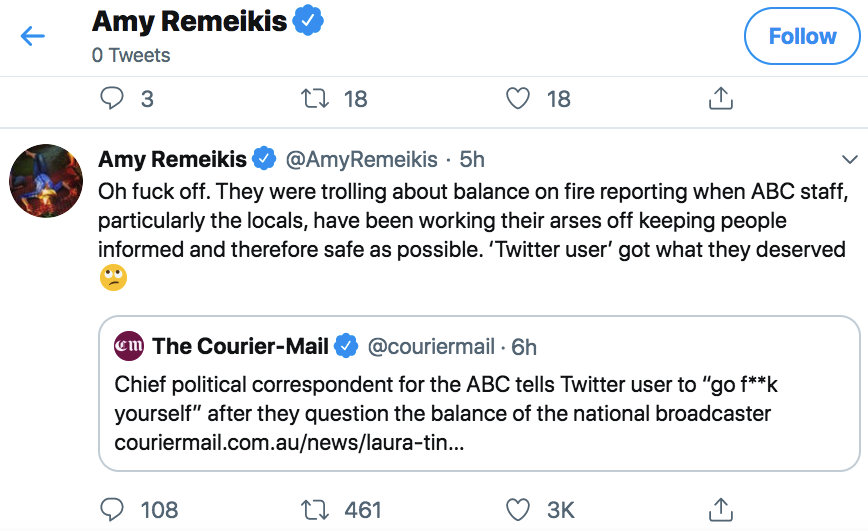This screenshot has width=868, height=531.
Task: Retweet the top tweet with 18 retweets
Action: point(315,98)
